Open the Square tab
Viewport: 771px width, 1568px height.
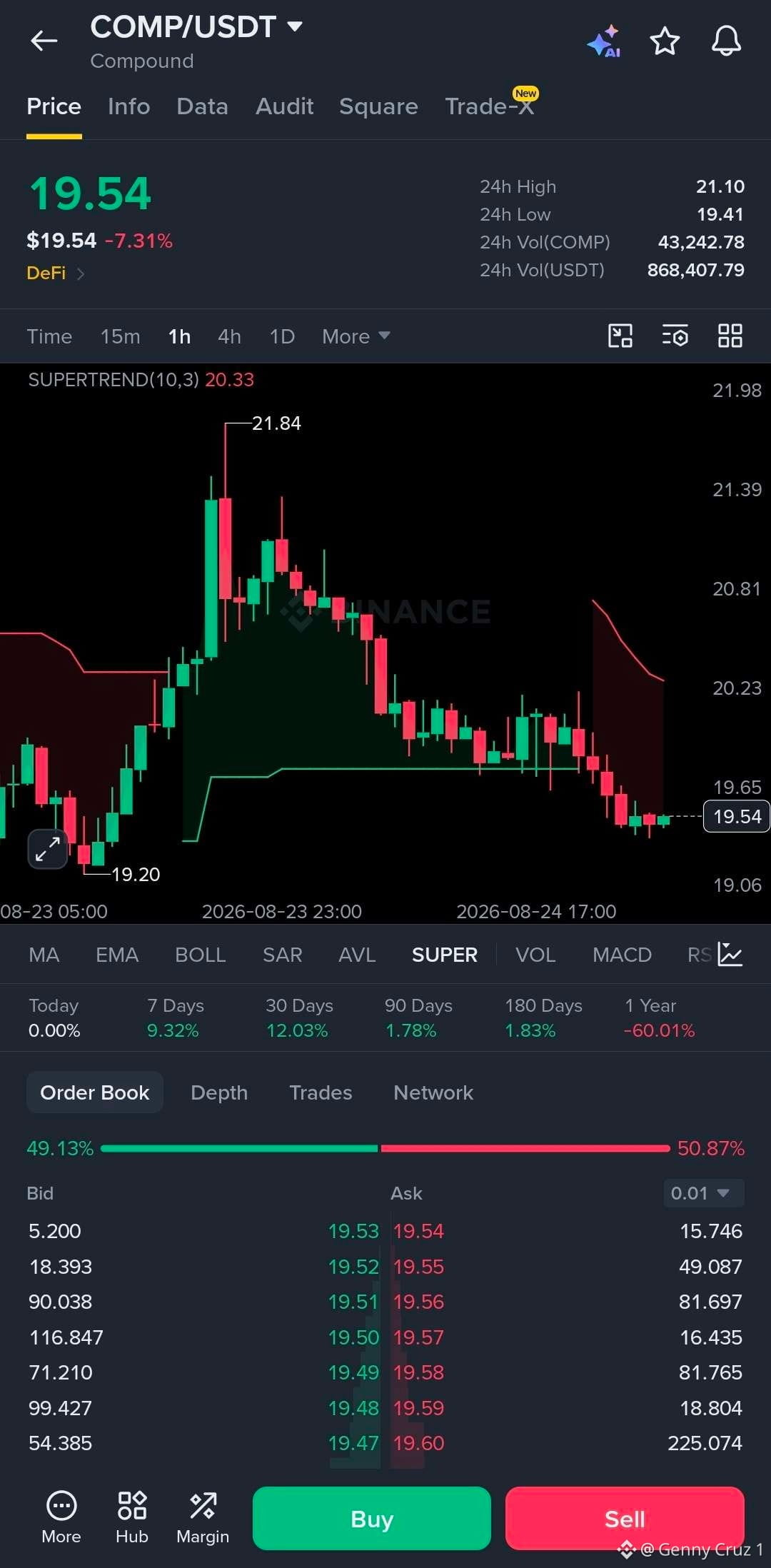click(x=378, y=106)
